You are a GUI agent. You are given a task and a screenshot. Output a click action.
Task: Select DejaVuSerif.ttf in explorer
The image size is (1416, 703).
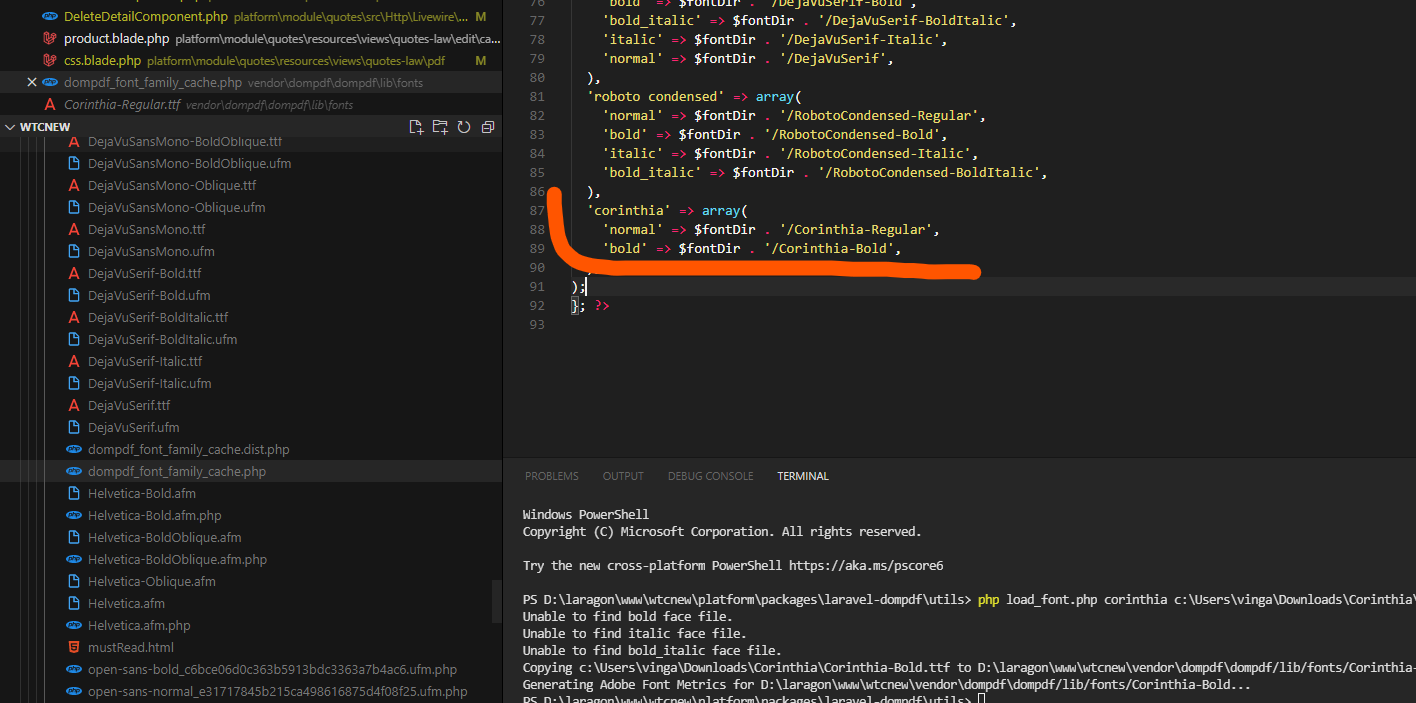[129, 405]
